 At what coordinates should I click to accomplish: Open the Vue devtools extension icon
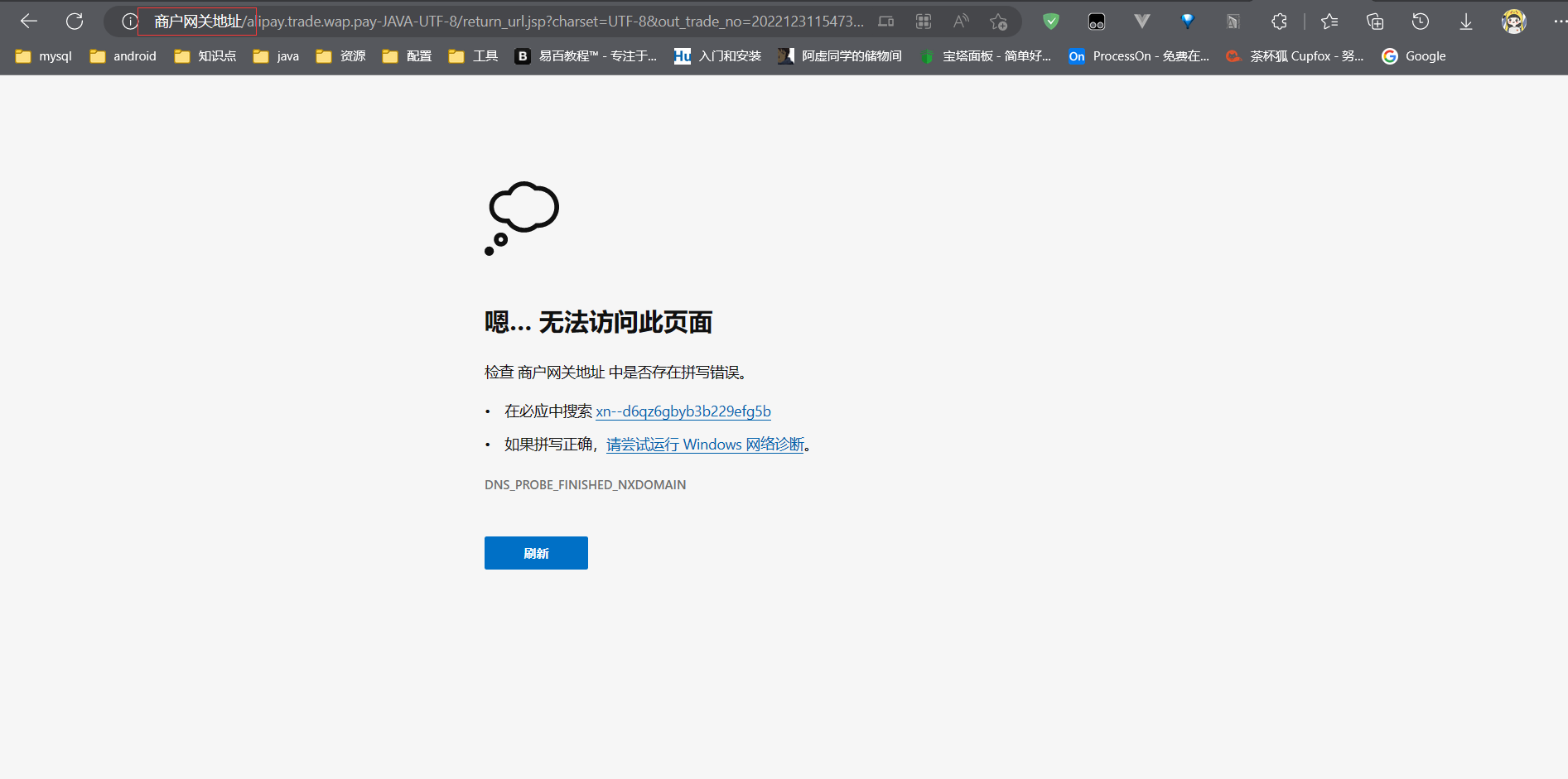coord(1142,22)
